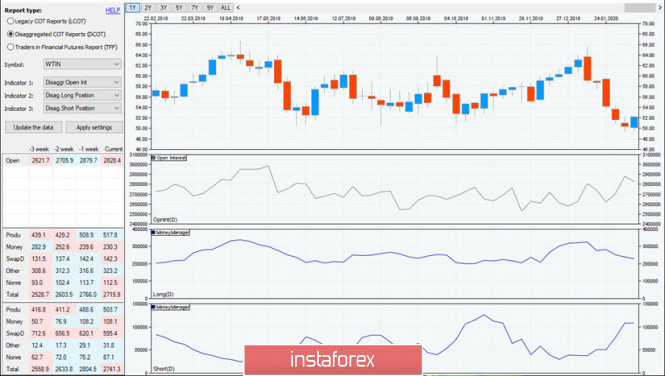Select the ALL timeframe tab
Viewport: 665px width, 376px height.
(226, 7)
